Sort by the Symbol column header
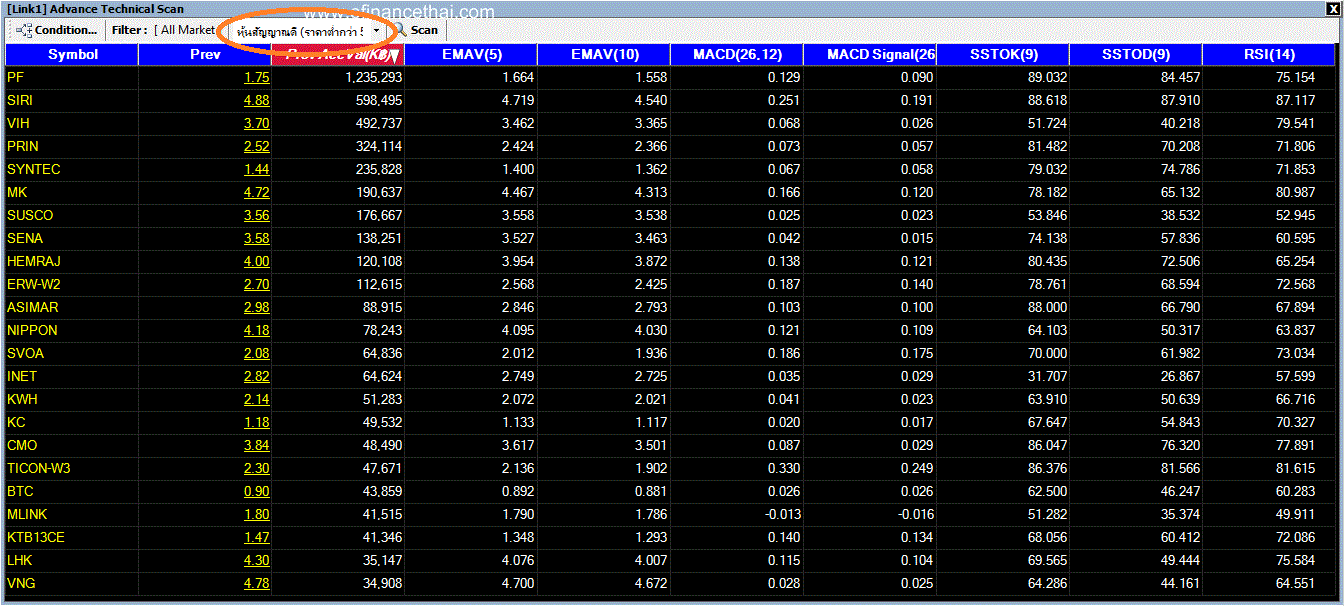Viewport: 1344px width, 606px height. point(72,55)
